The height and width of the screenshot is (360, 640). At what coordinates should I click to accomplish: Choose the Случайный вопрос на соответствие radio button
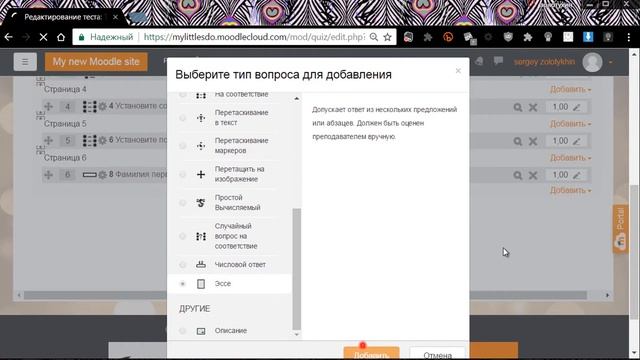pyautogui.click(x=182, y=236)
